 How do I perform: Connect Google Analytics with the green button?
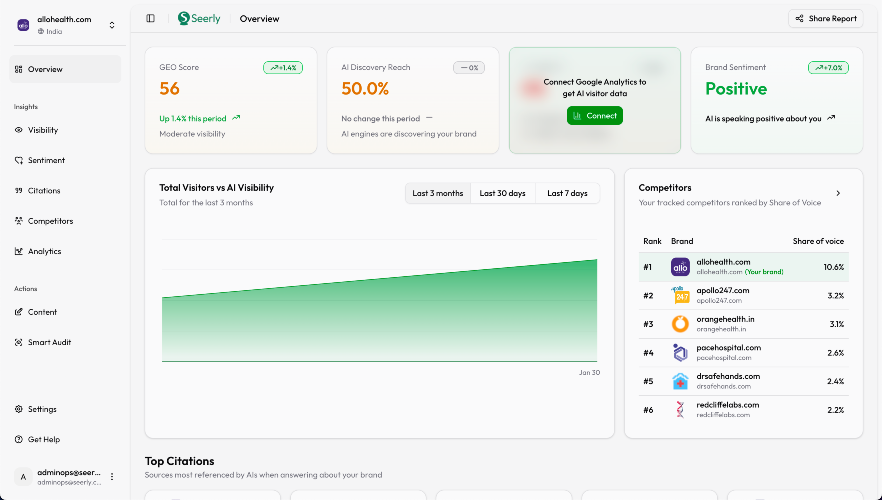[x=595, y=116]
